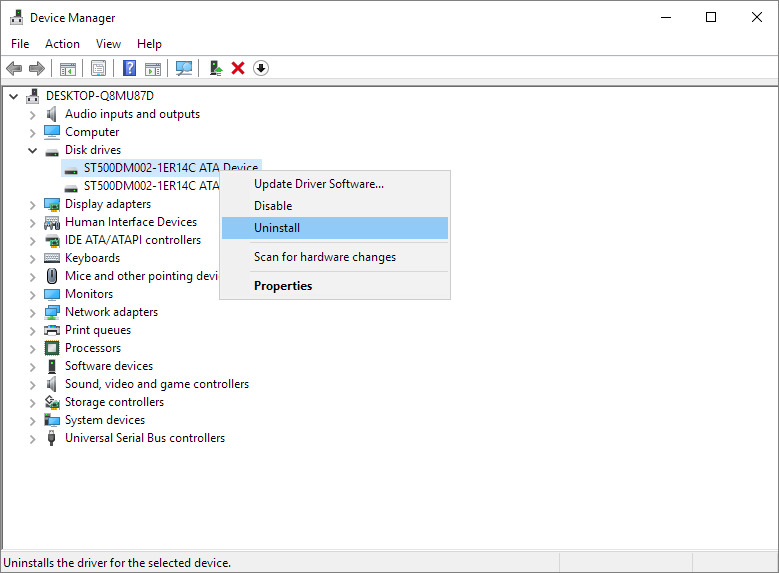Click the Disable down-arrow toolbar icon

(x=261, y=68)
